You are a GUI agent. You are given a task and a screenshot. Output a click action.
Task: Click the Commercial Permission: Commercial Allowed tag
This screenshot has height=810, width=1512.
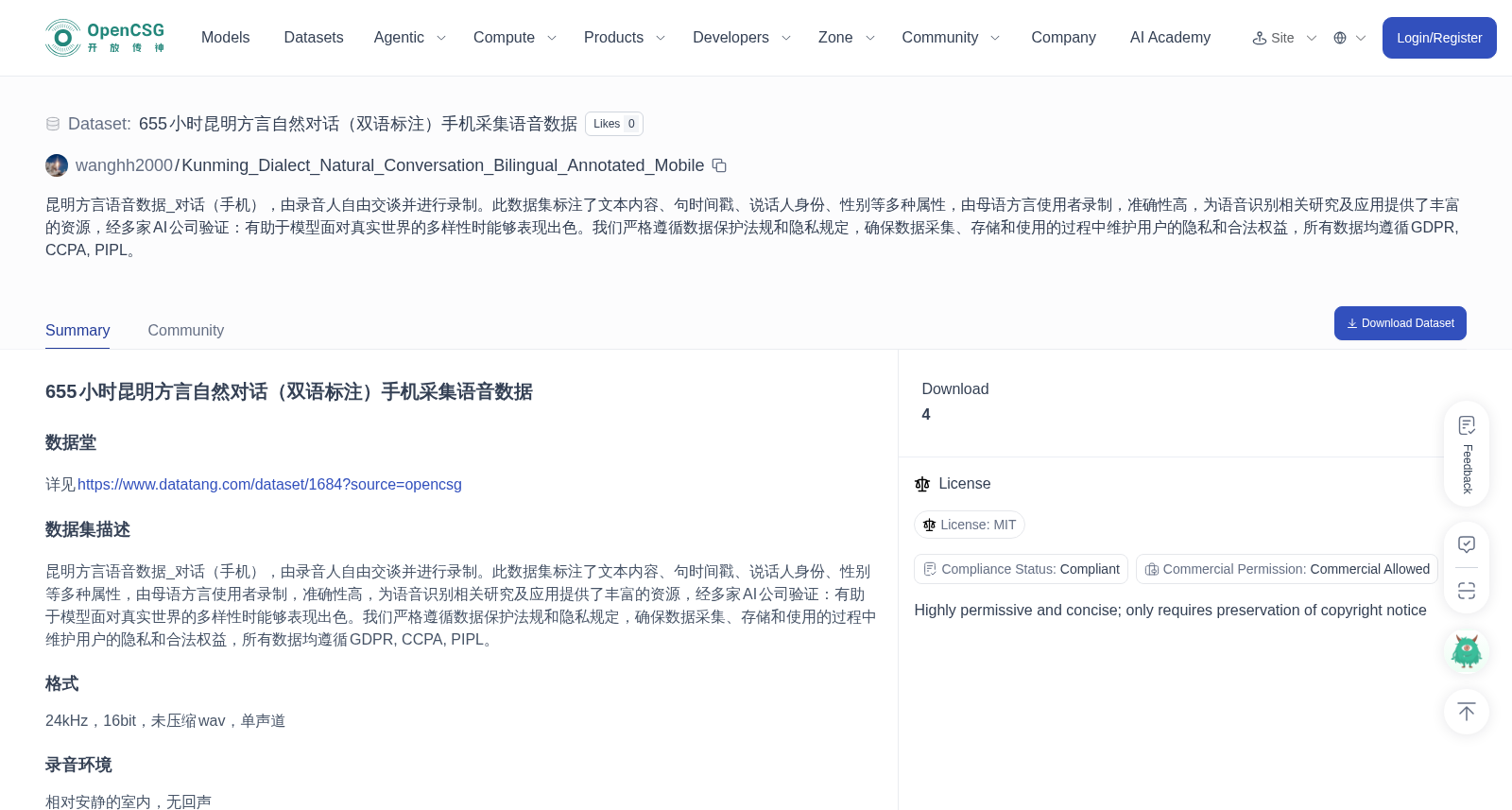point(1287,569)
